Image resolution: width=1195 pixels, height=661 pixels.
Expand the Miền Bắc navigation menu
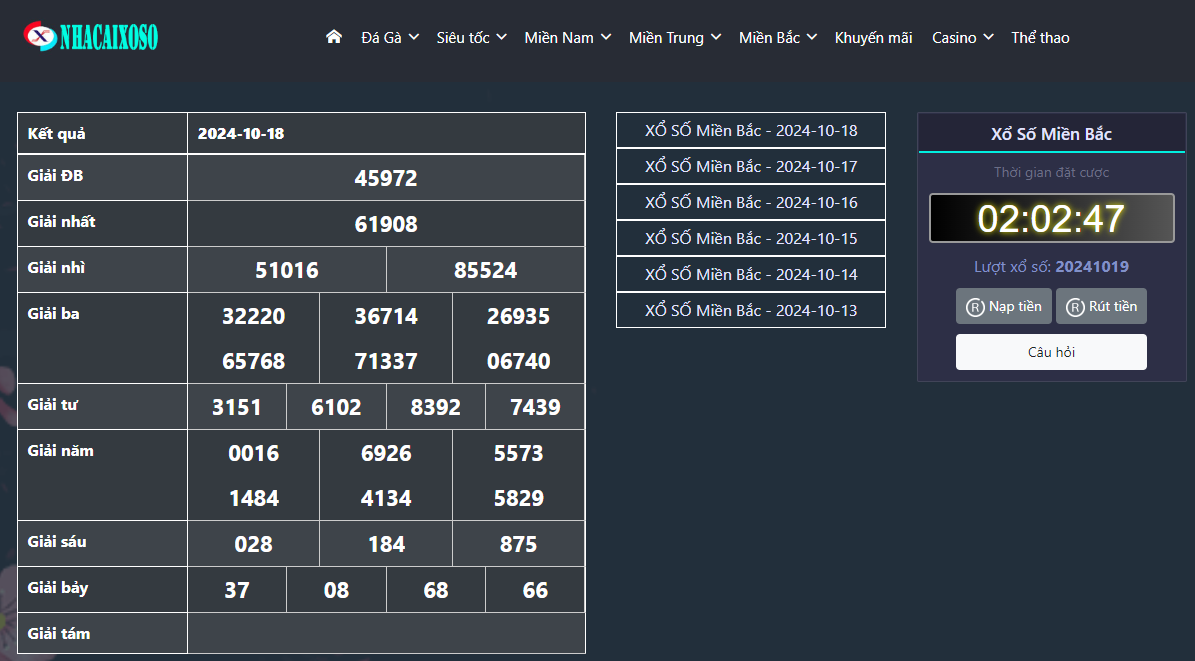(778, 38)
